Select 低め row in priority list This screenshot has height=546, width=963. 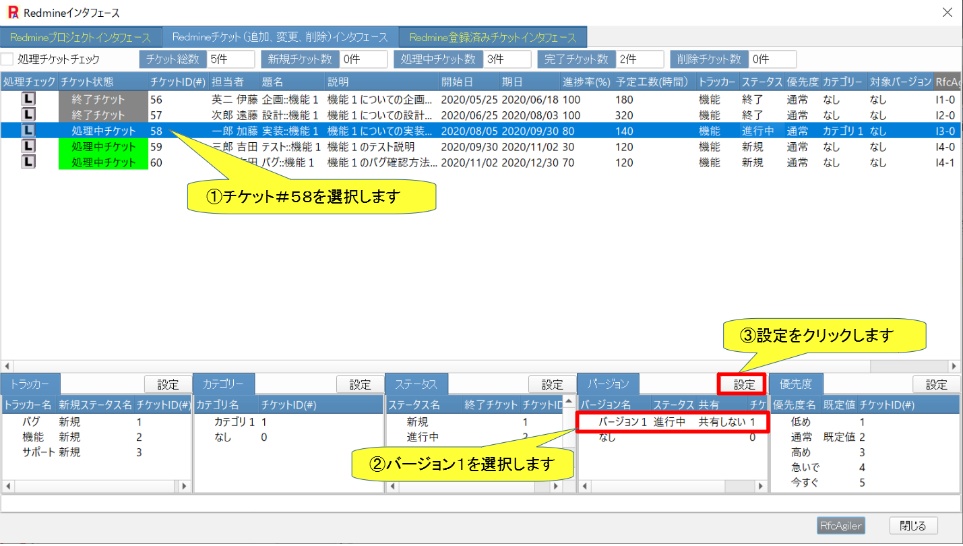click(865, 422)
